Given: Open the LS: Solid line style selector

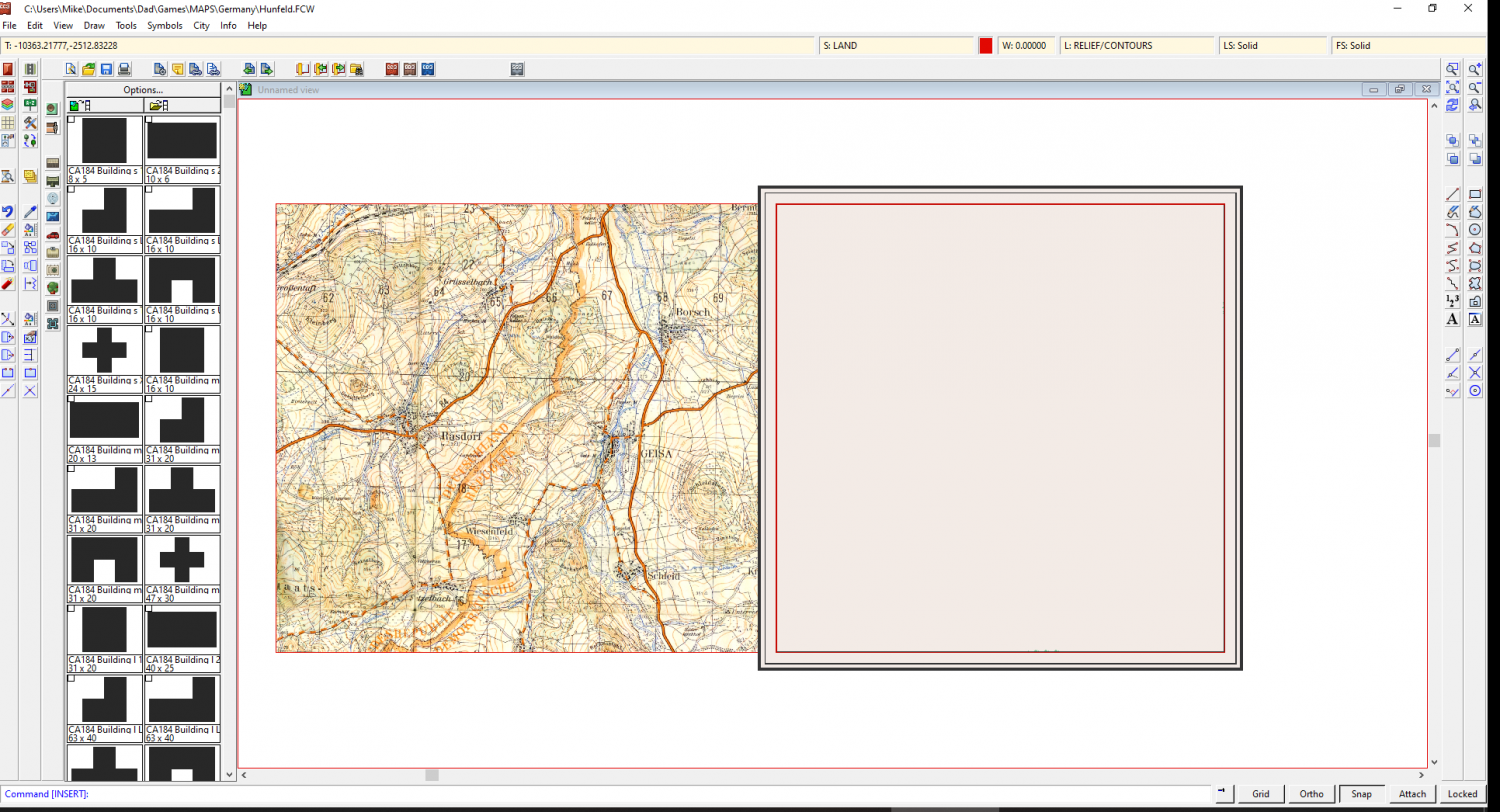Looking at the screenshot, I should (1271, 46).
